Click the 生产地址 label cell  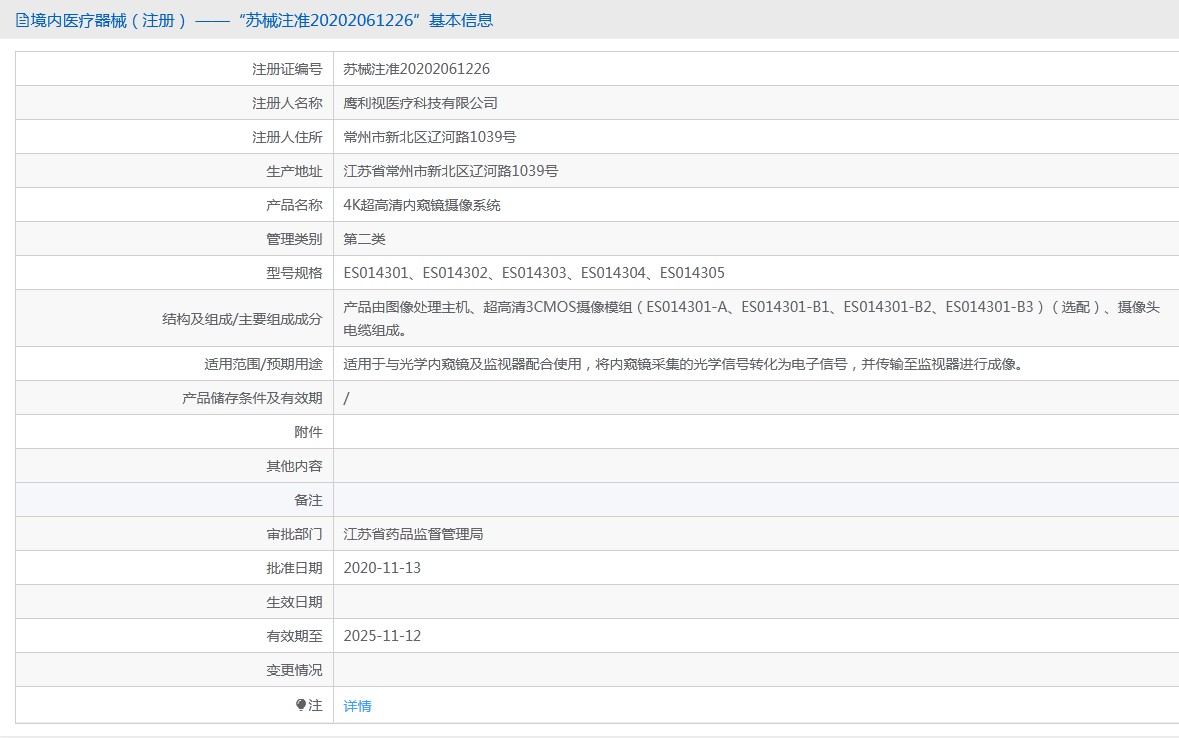point(174,171)
